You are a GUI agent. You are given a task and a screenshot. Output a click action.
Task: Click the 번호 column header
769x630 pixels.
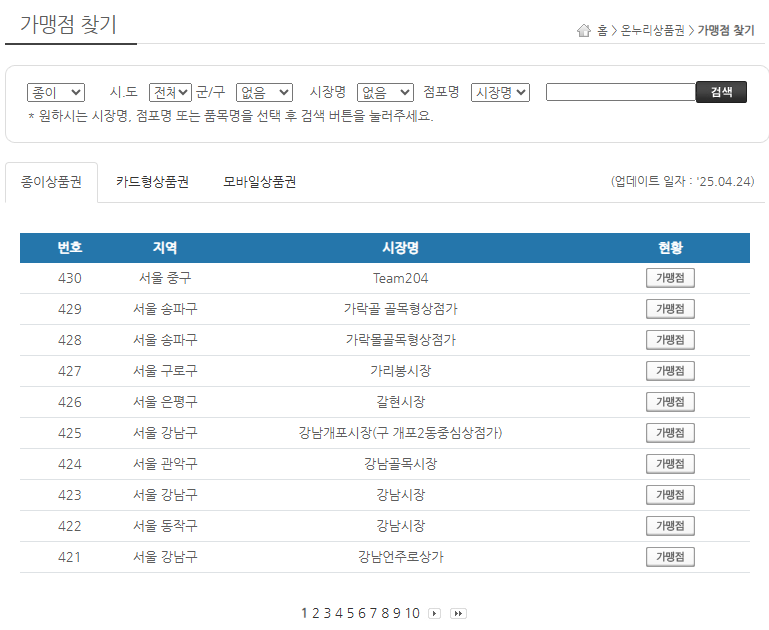tap(70, 248)
